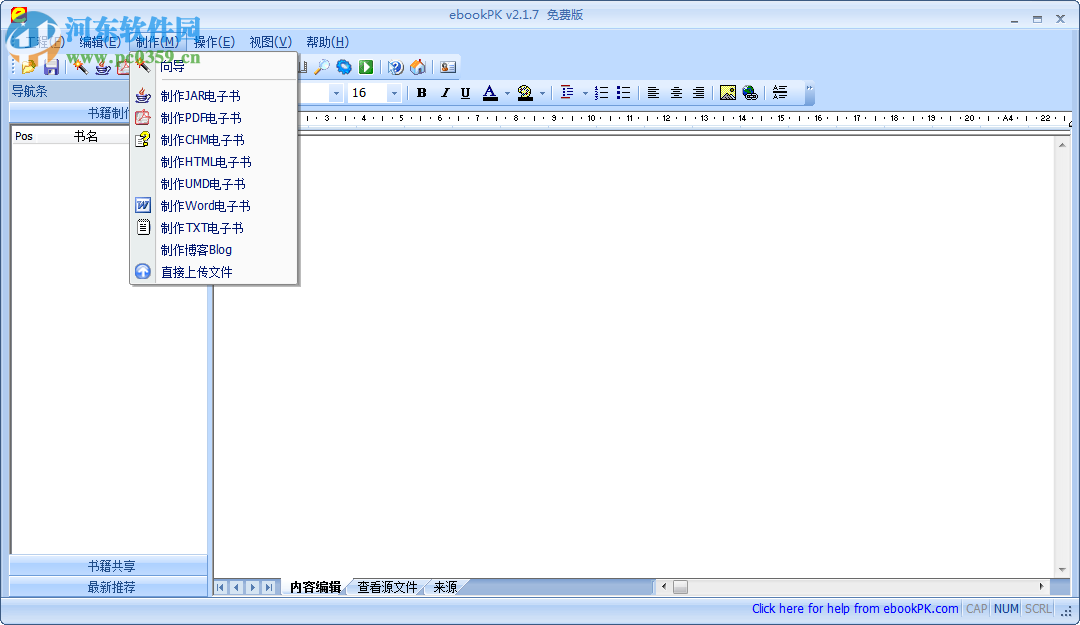Run preview with the green play icon
Screen dimensions: 1080x625
(x=366, y=66)
